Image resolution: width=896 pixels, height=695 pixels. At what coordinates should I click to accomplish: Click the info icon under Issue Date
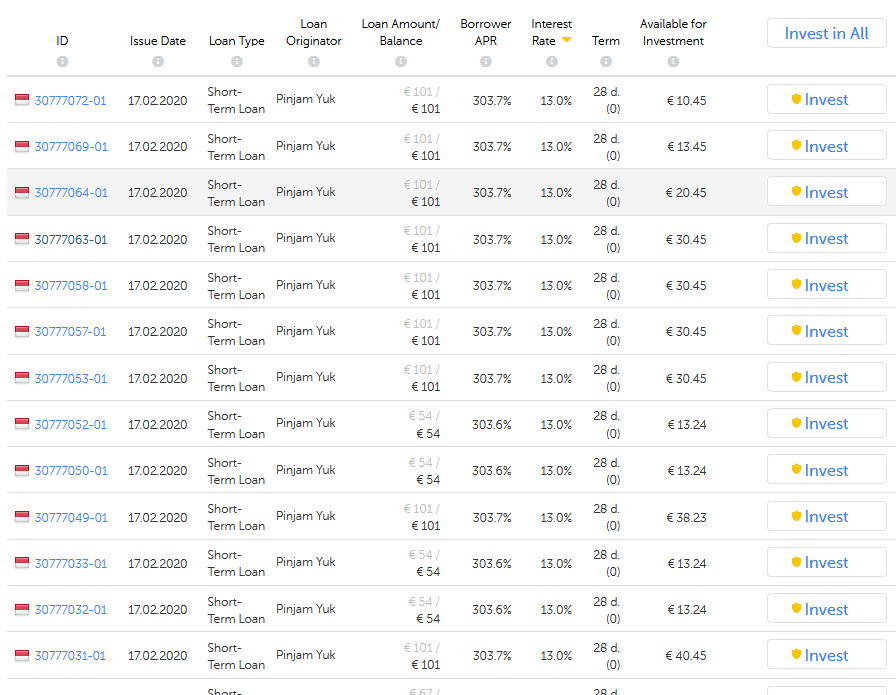pyautogui.click(x=158, y=62)
